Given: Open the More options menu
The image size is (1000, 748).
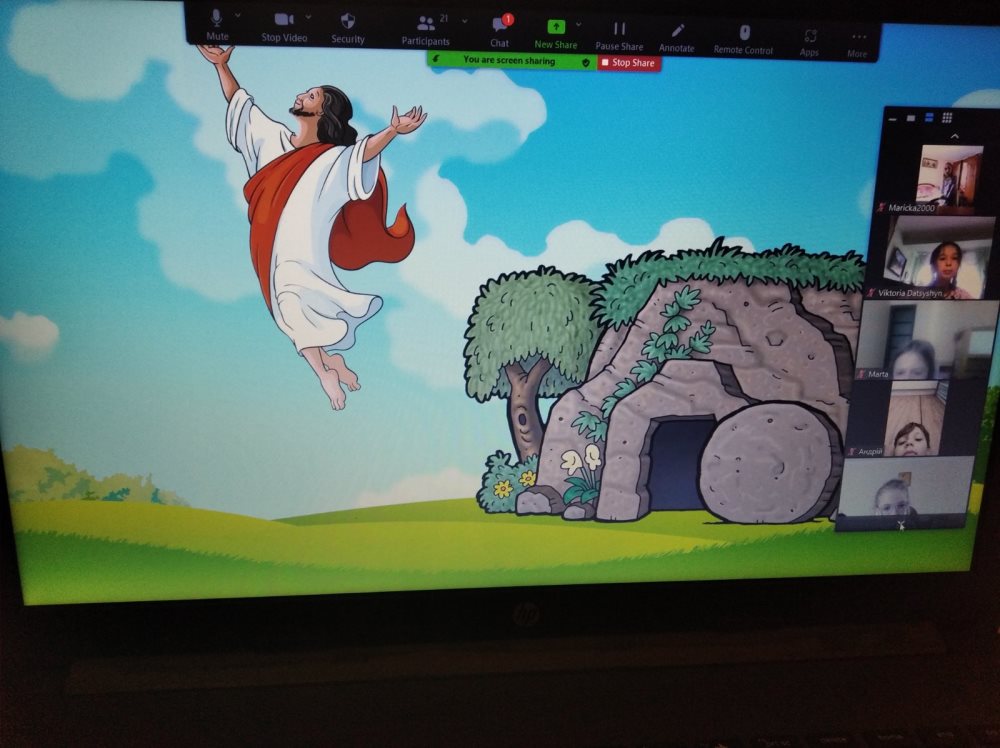Looking at the screenshot, I should tap(857, 45).
